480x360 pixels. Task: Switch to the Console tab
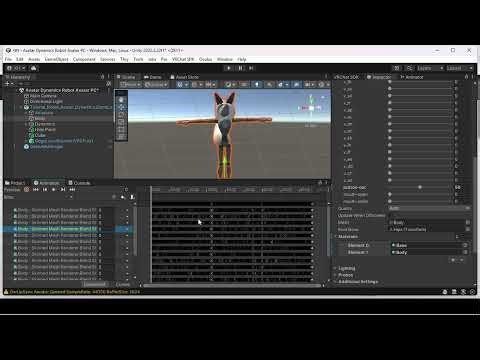[x=79, y=183]
